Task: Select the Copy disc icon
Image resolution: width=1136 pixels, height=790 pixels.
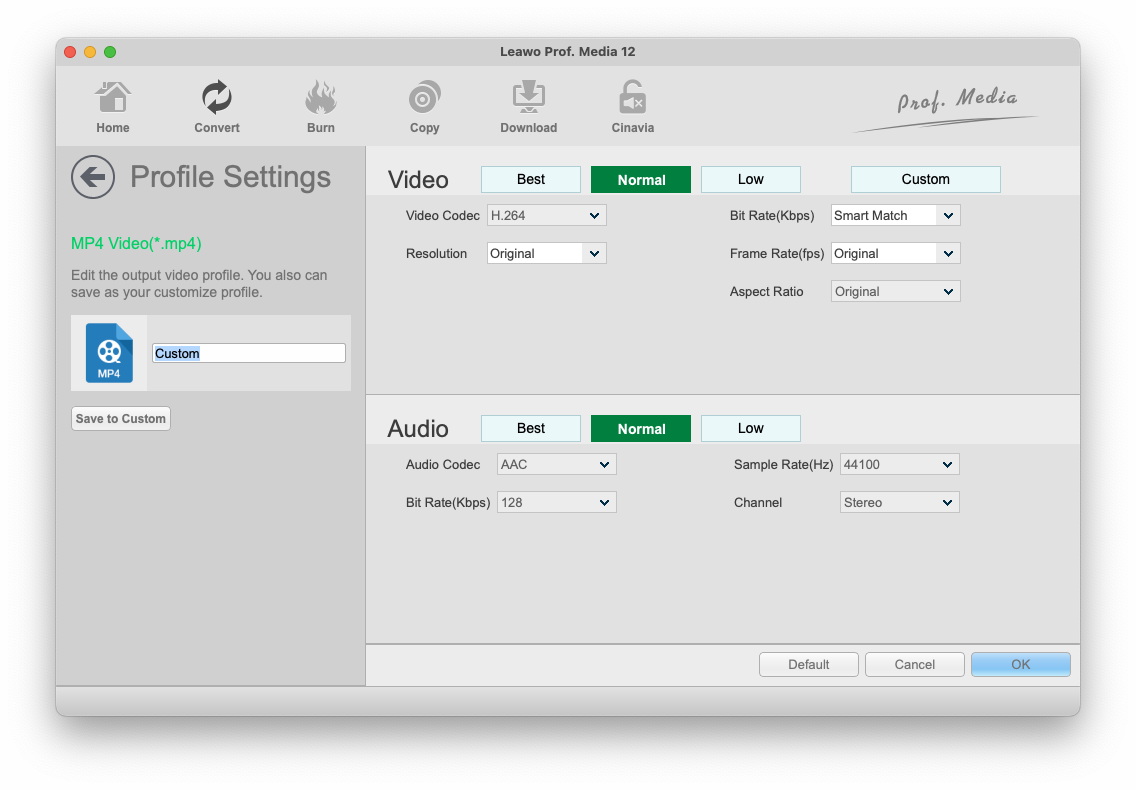Action: click(425, 100)
